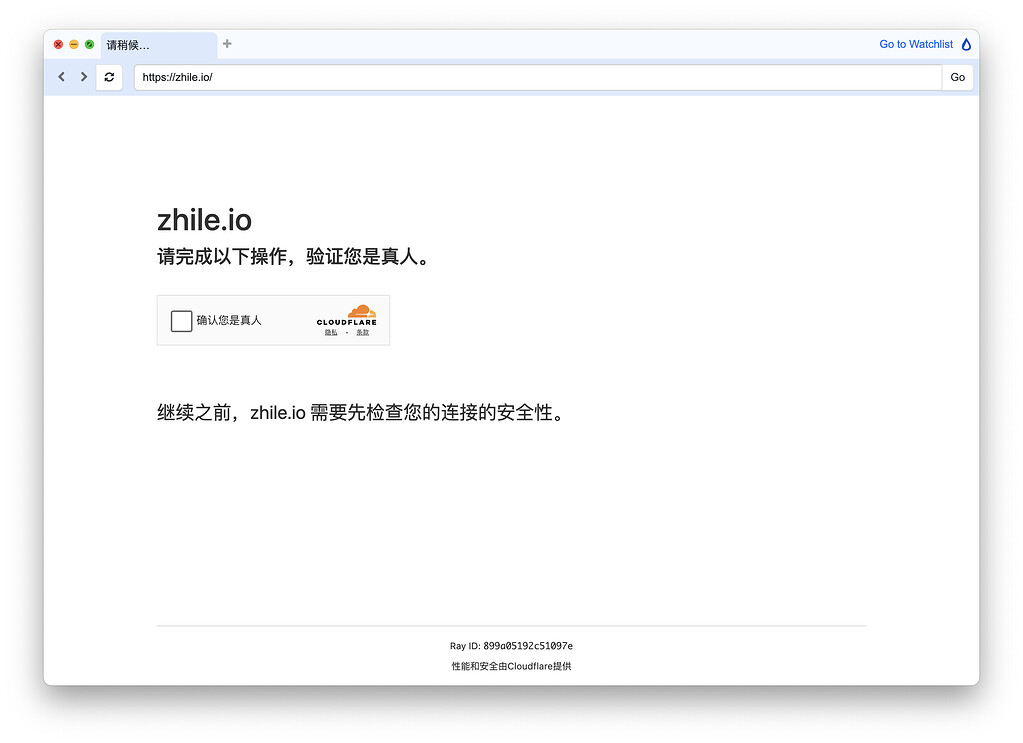The width and height of the screenshot is (1023, 743).
Task: Select the 请稍候… tab
Action: 157,45
